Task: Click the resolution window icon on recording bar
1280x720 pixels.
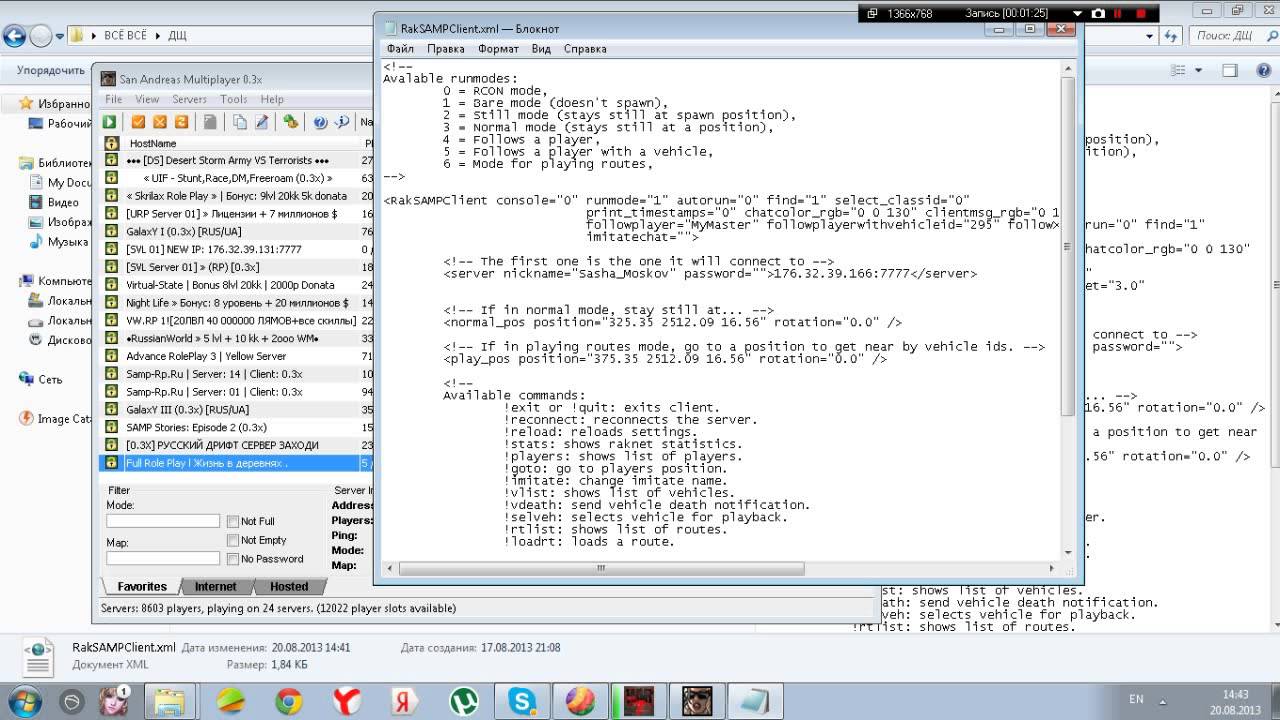Action: point(872,14)
